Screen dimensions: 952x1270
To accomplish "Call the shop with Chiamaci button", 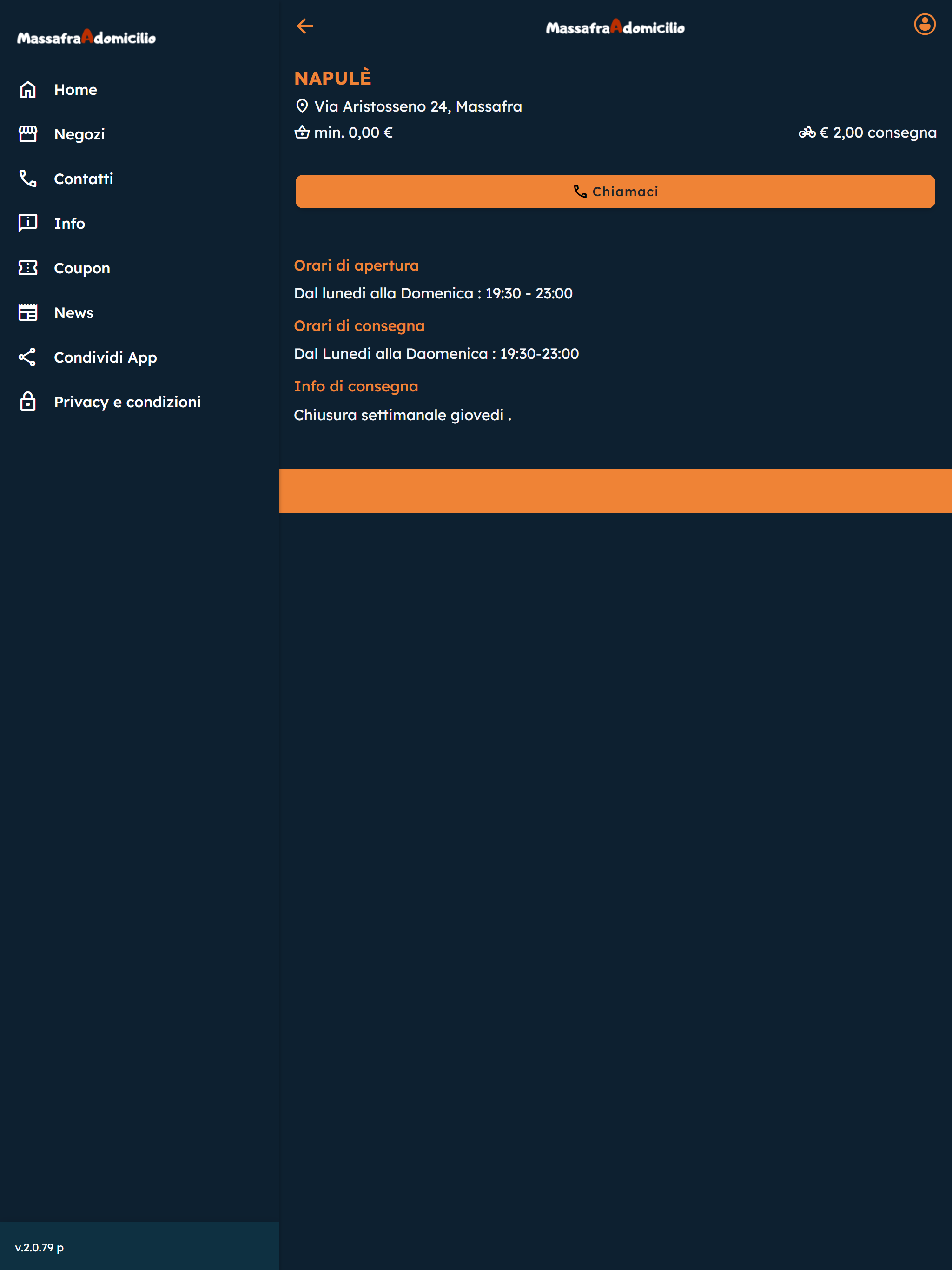I will point(615,191).
